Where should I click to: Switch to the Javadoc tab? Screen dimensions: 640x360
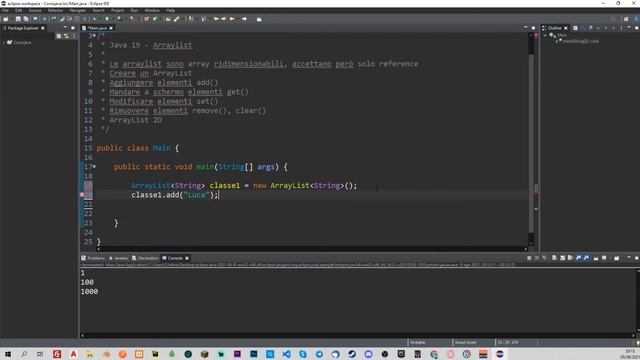click(119, 258)
